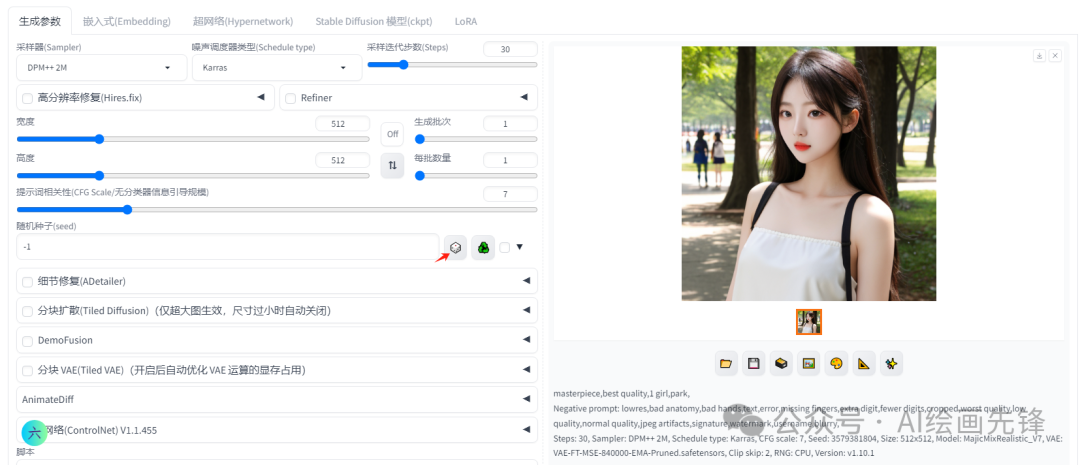
Task: Click the height value field showing 512
Action: (342, 160)
